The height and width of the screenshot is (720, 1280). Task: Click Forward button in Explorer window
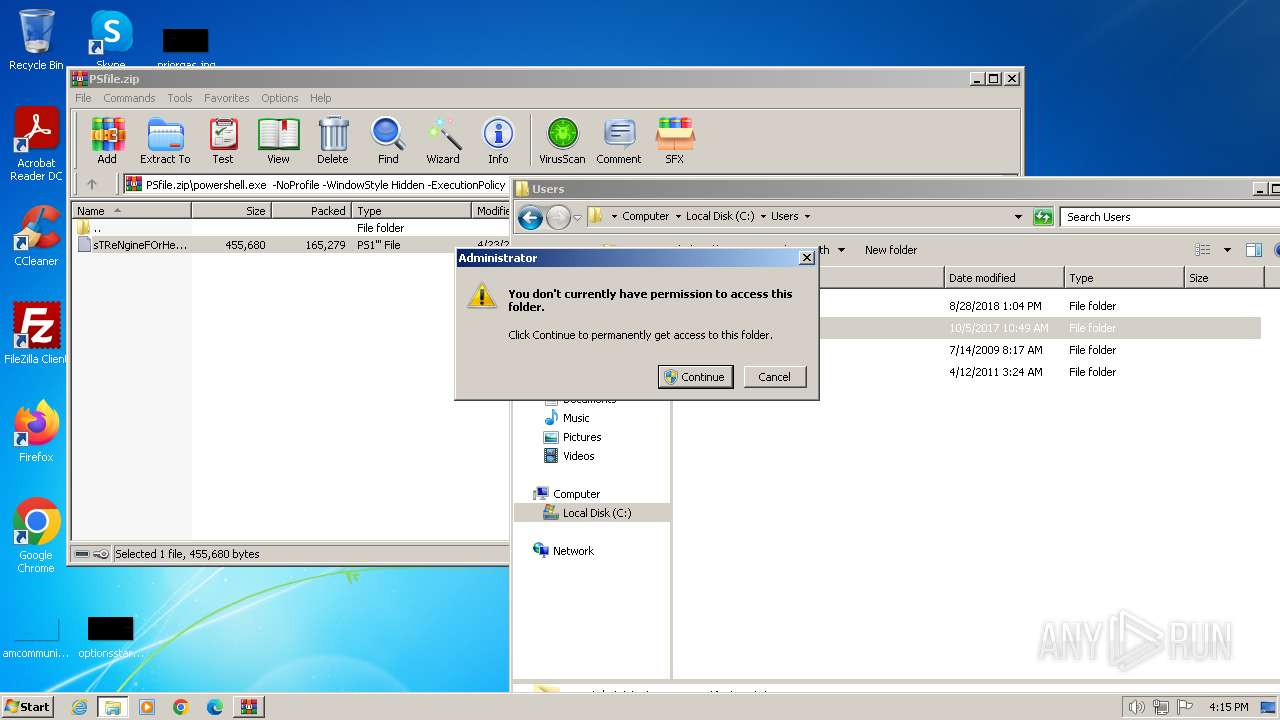(x=558, y=217)
